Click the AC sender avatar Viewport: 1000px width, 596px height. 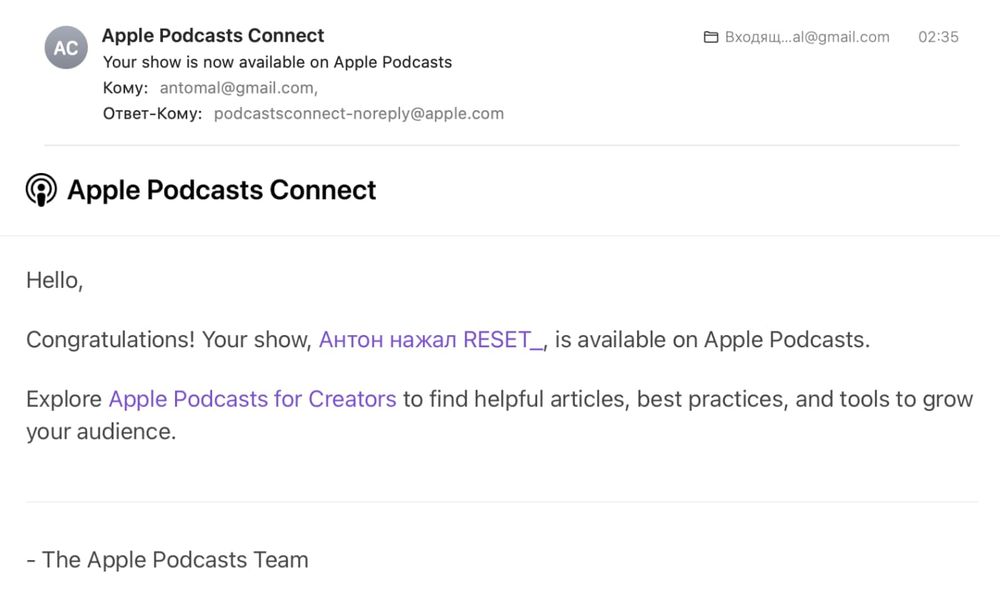(x=66, y=48)
